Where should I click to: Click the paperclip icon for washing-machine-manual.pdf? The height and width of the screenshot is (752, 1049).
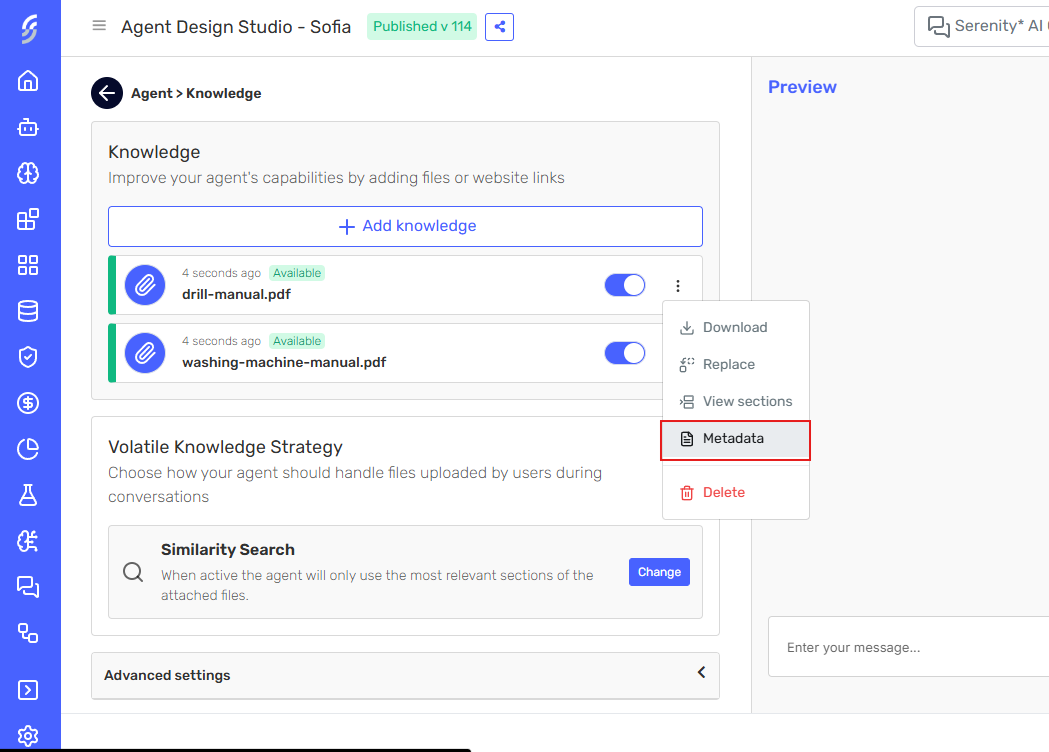pyautogui.click(x=145, y=353)
